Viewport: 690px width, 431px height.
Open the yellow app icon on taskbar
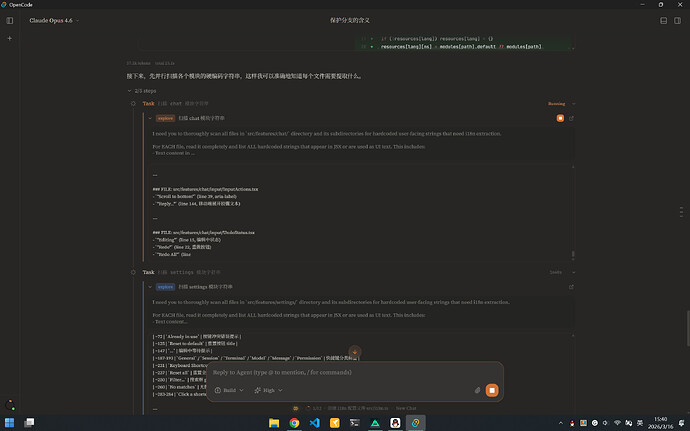pyautogui.click(x=334, y=423)
